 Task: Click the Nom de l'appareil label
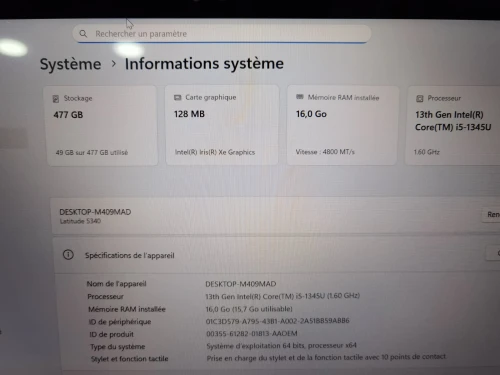(x=116, y=284)
